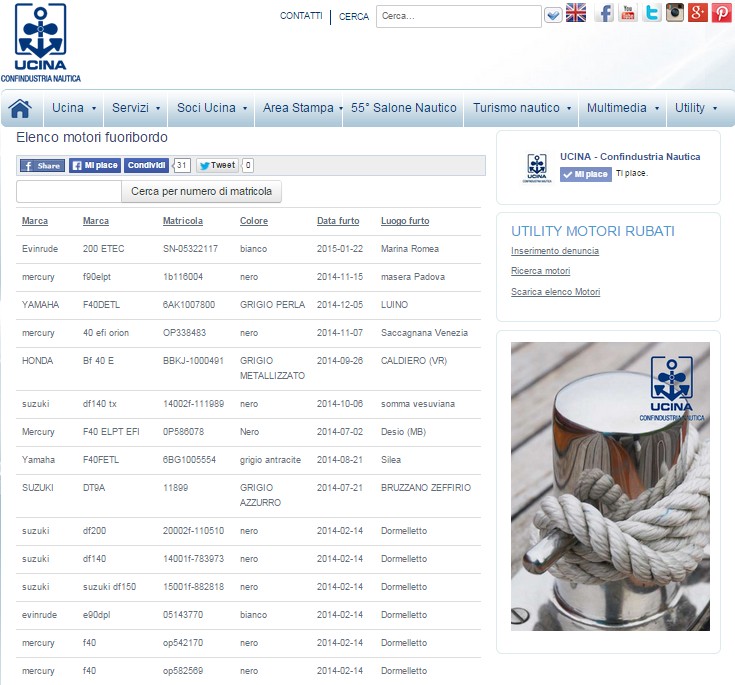Open the YouTube channel icon
Viewport: 735px width, 685px height.
coord(628,13)
